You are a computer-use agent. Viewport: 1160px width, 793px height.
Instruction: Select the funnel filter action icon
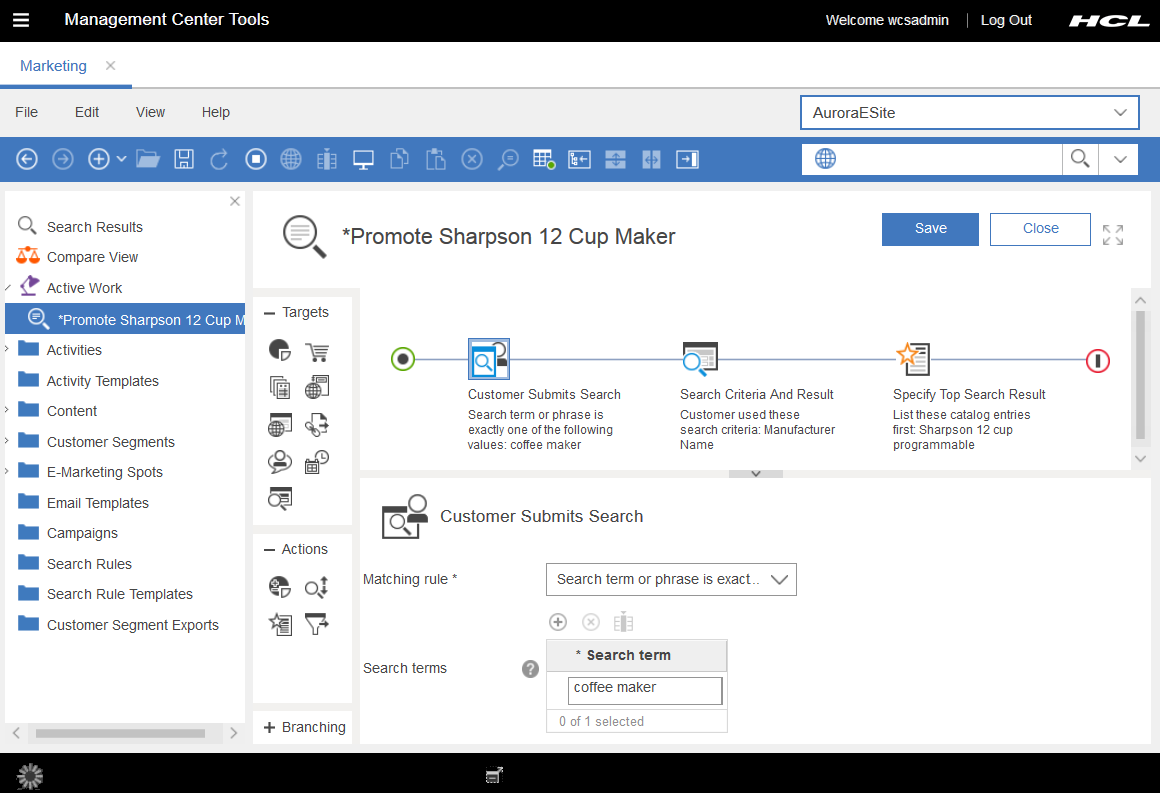click(317, 624)
